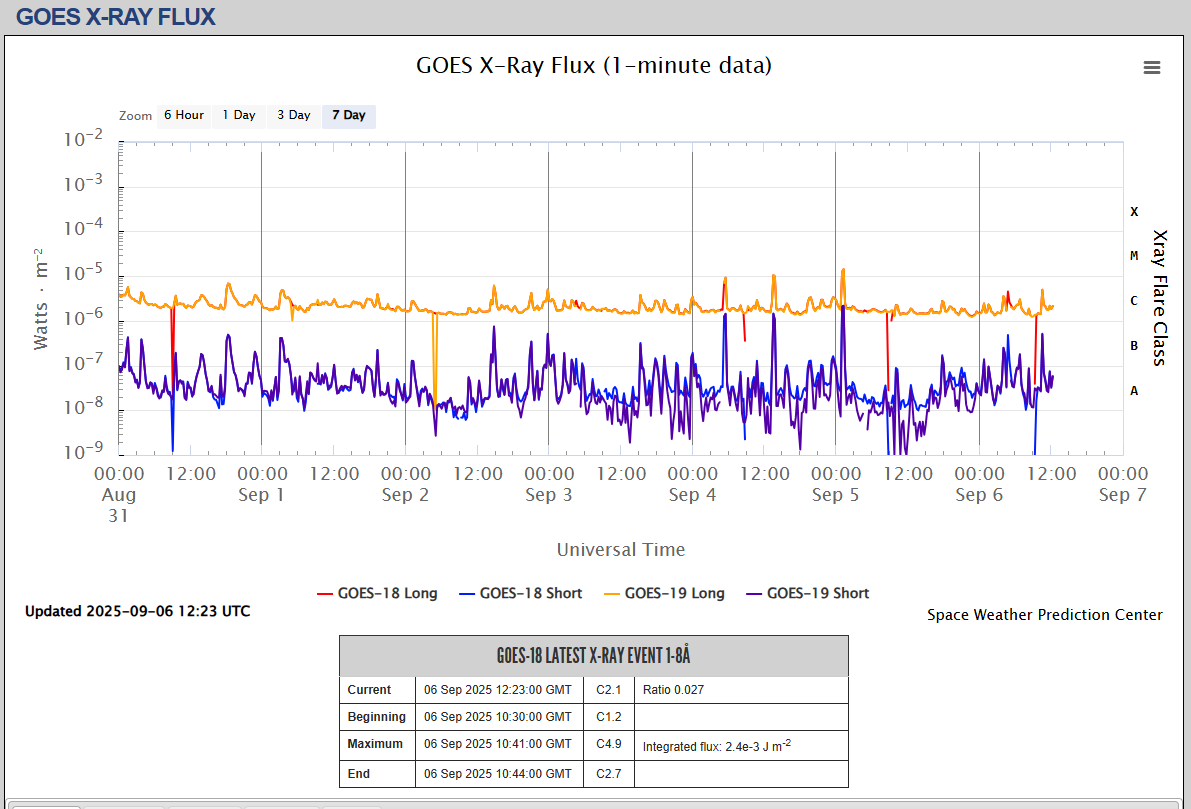Open the chart context menu hamburger icon
This screenshot has width=1191, height=809.
(x=1151, y=68)
